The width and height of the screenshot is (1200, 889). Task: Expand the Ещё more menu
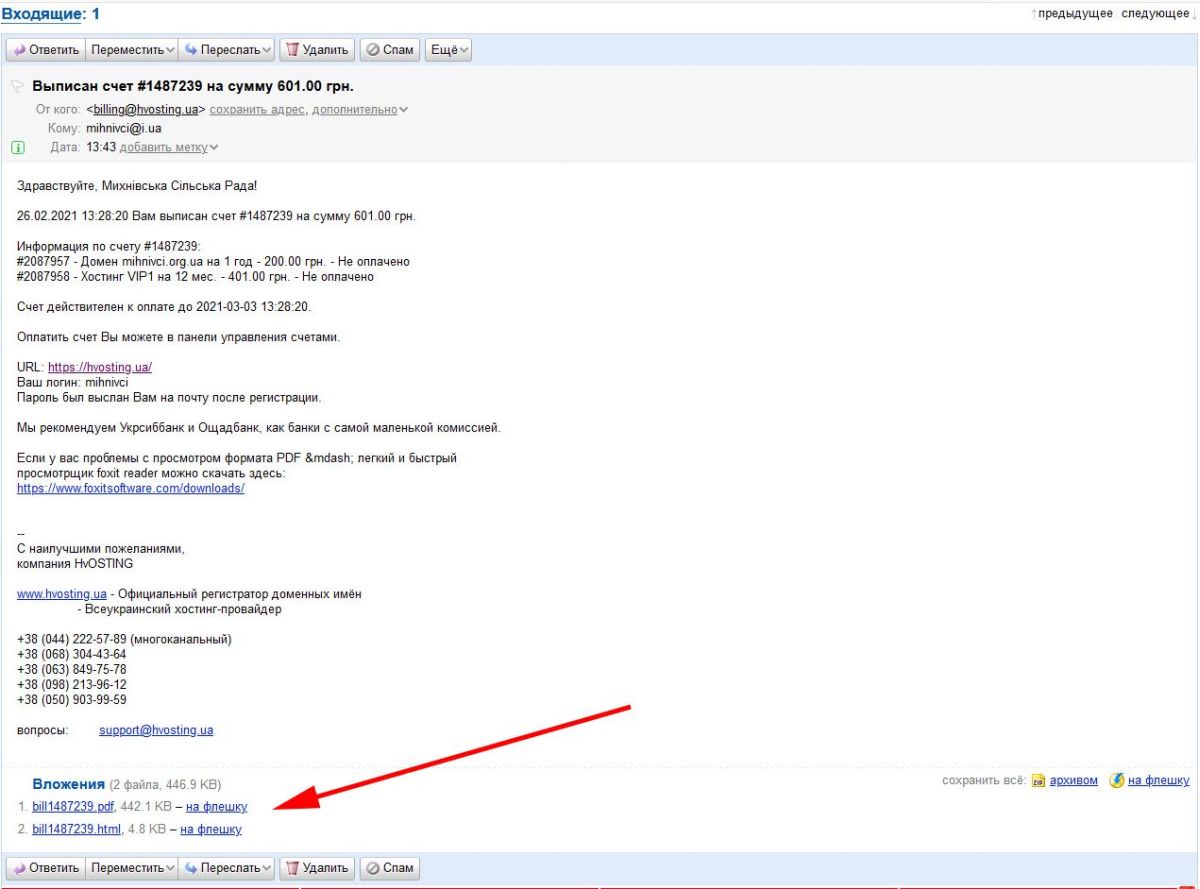coord(449,50)
